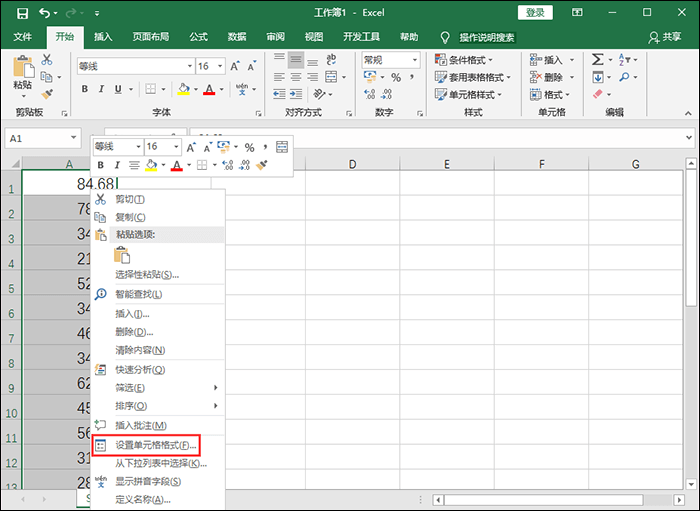Click the Undo arrow icon
Screen dimensions: 700x511
[x=45, y=13]
